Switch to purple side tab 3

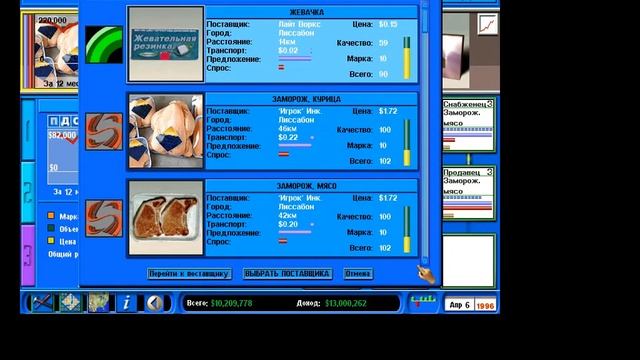(x=28, y=256)
